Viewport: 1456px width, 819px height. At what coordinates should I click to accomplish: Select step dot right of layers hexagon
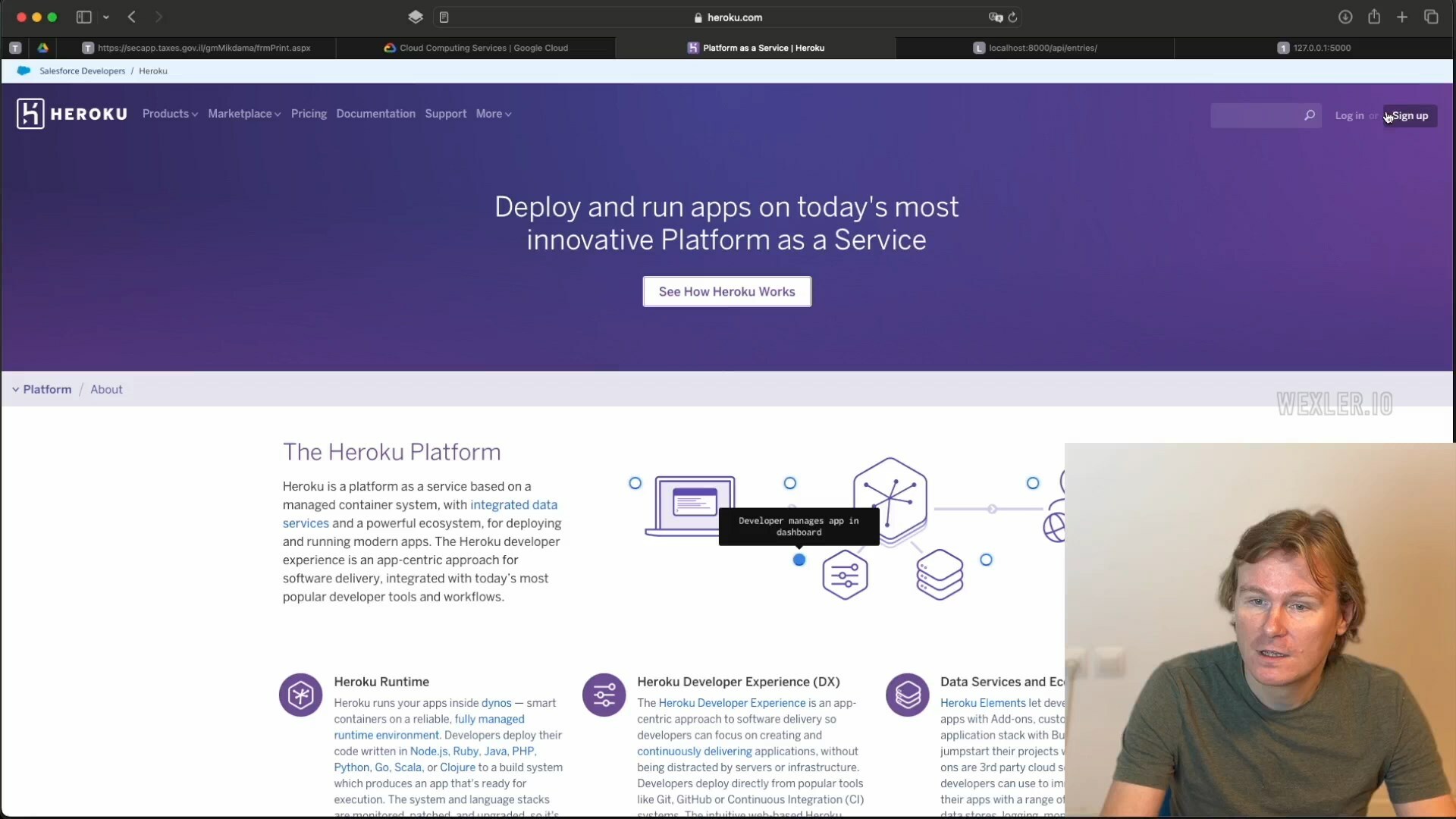(x=986, y=560)
